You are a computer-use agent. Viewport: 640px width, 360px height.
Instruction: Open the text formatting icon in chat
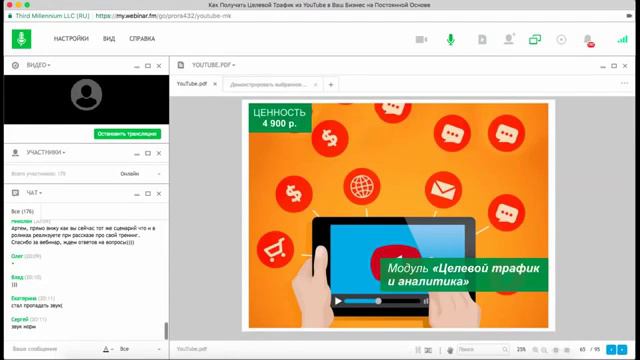107,349
